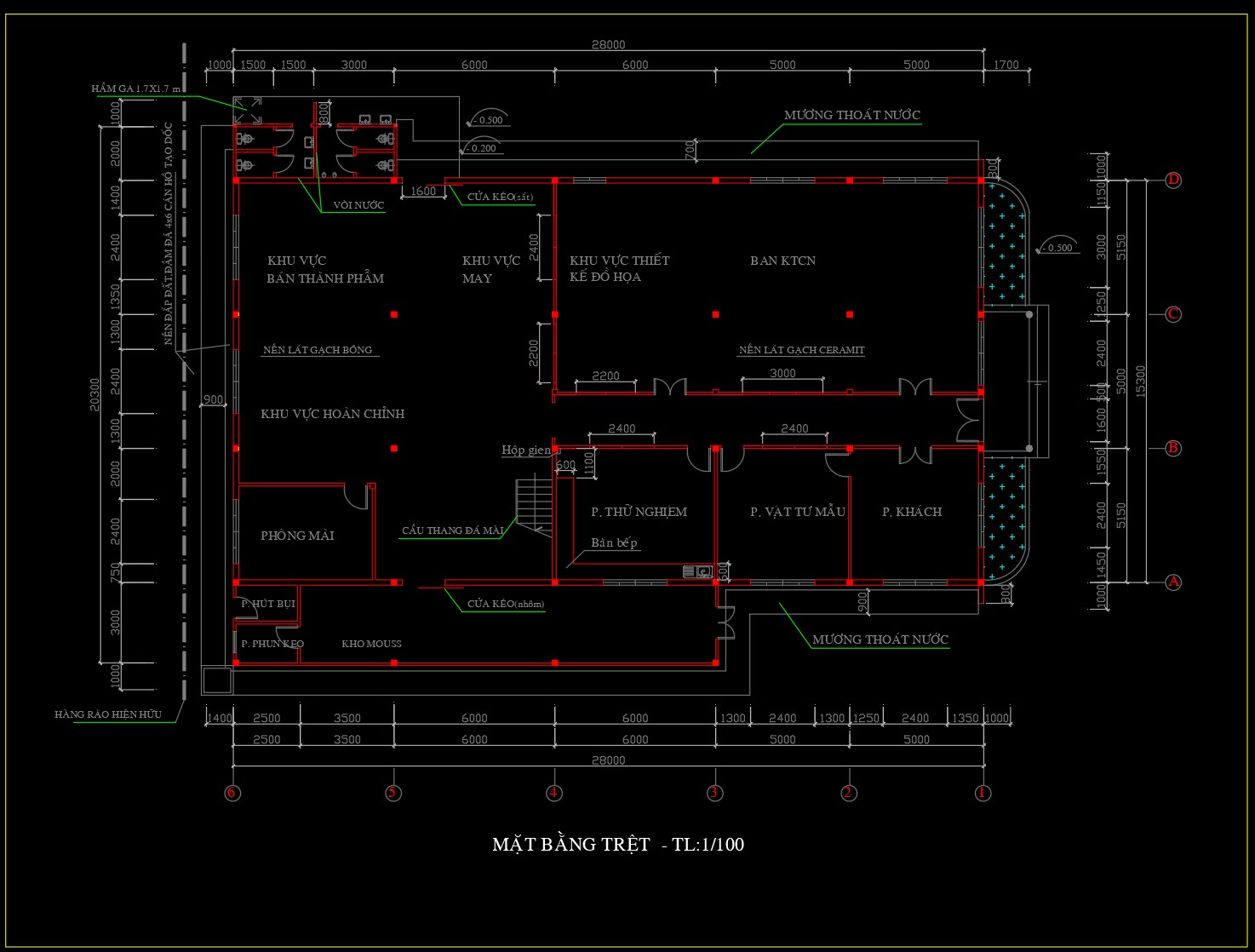Click the KHO MOUSS room label
Viewport: 1255px width, 952px height.
point(371,644)
